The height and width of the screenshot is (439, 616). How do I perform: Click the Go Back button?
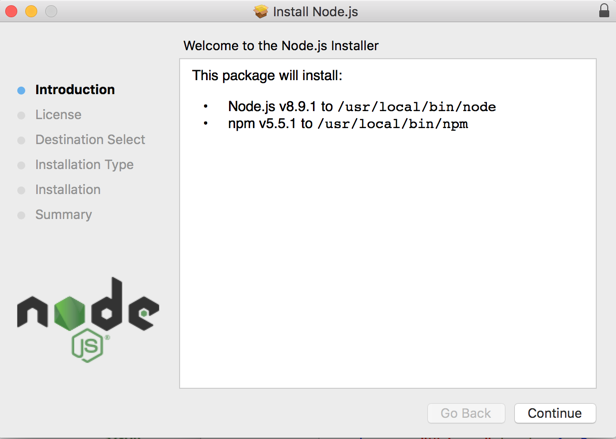[466, 413]
